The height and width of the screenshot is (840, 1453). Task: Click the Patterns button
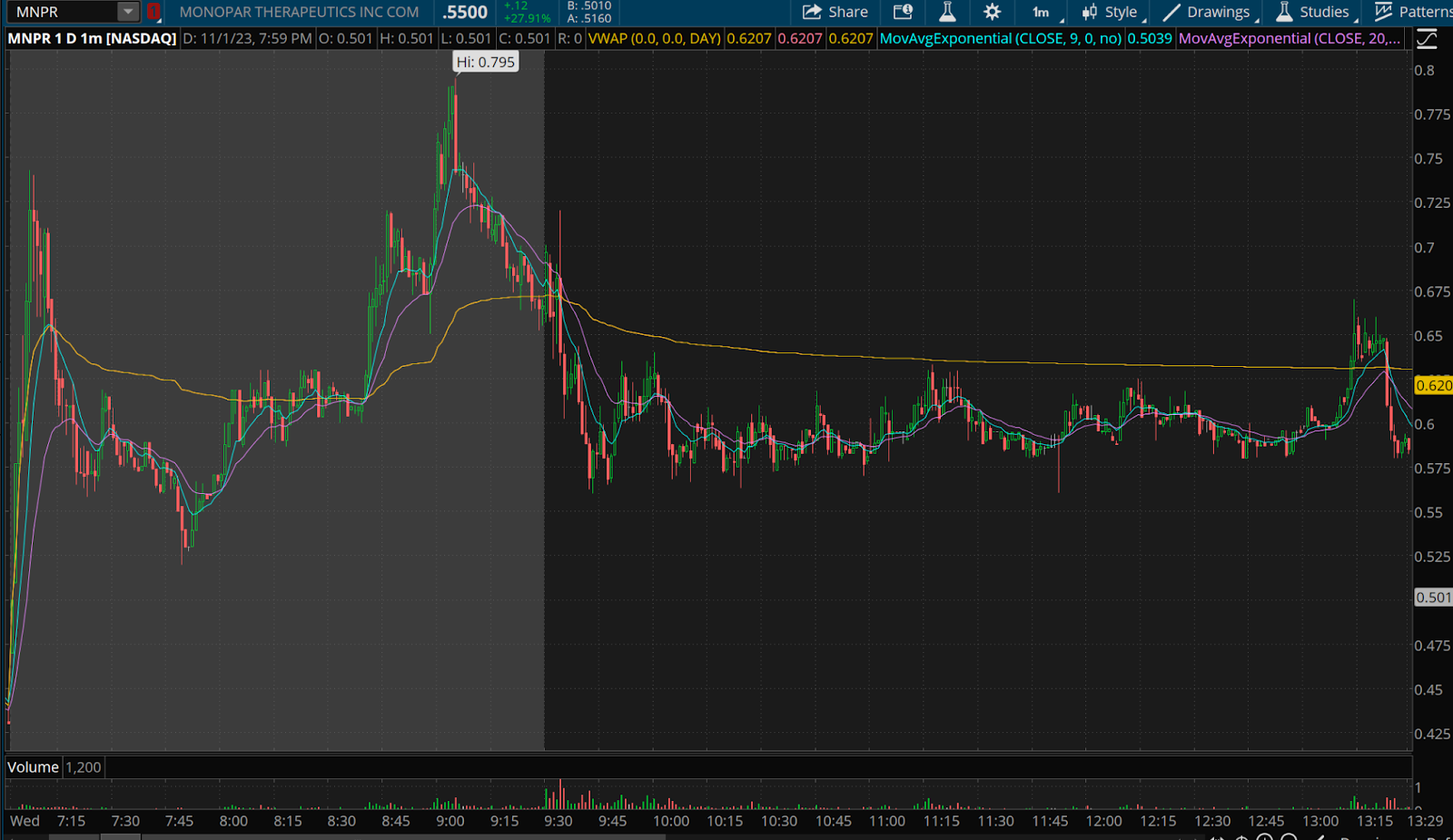click(1413, 12)
